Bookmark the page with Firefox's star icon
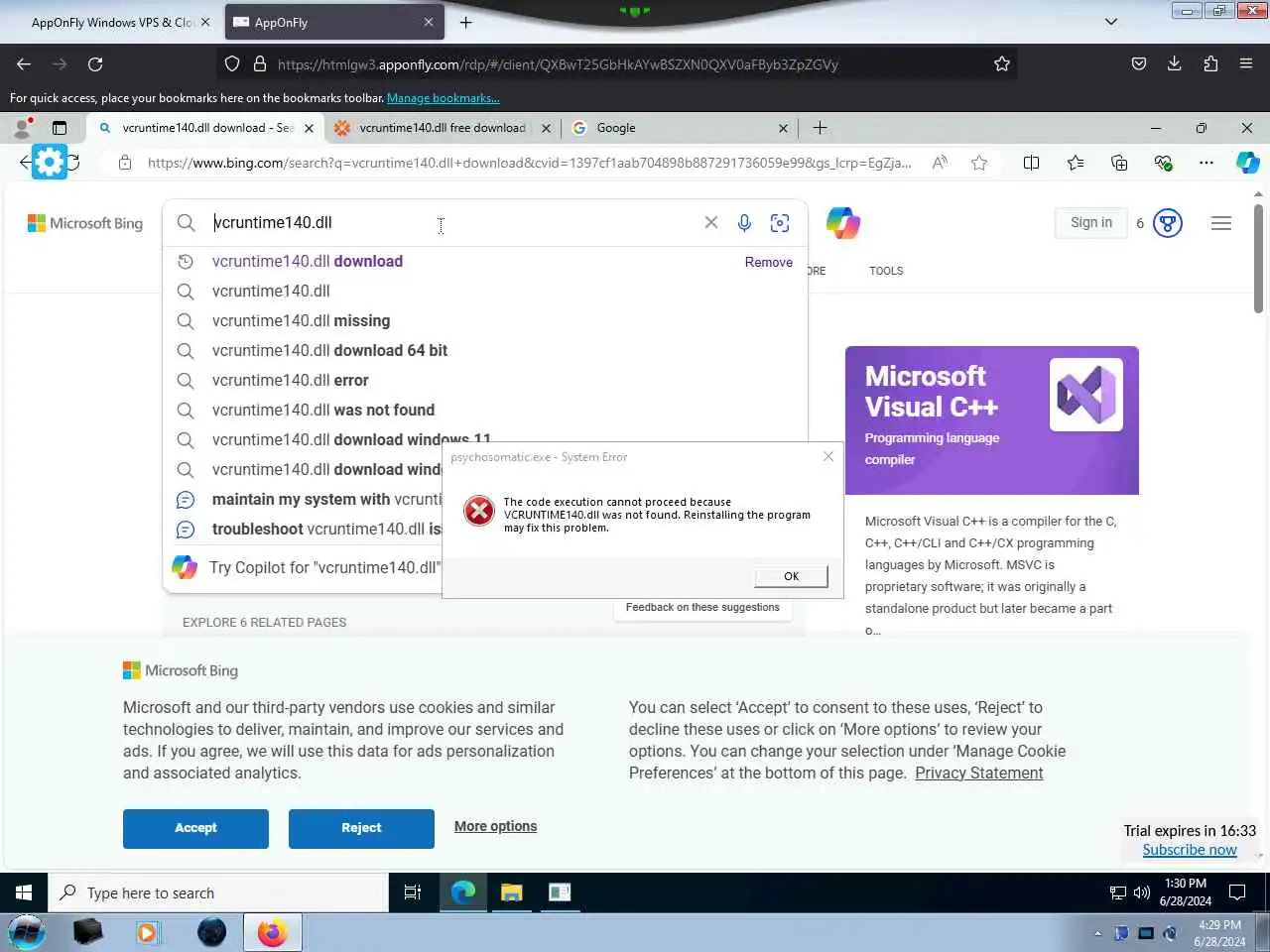 pyautogui.click(x=1002, y=63)
